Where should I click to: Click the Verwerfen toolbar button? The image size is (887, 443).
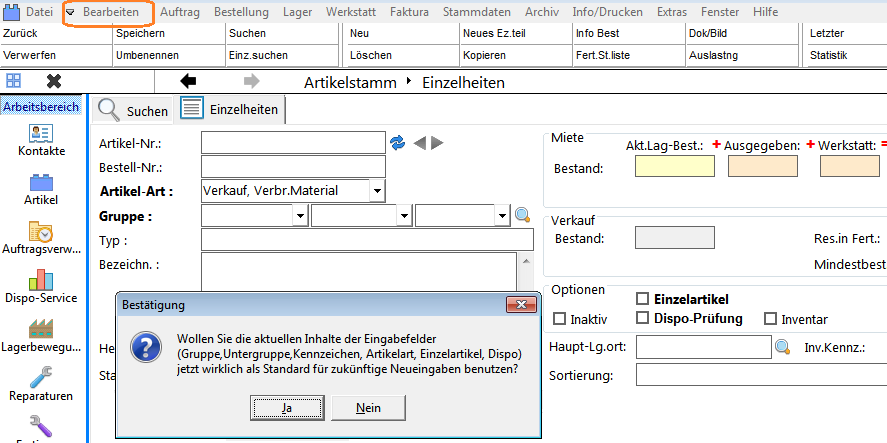(x=57, y=55)
